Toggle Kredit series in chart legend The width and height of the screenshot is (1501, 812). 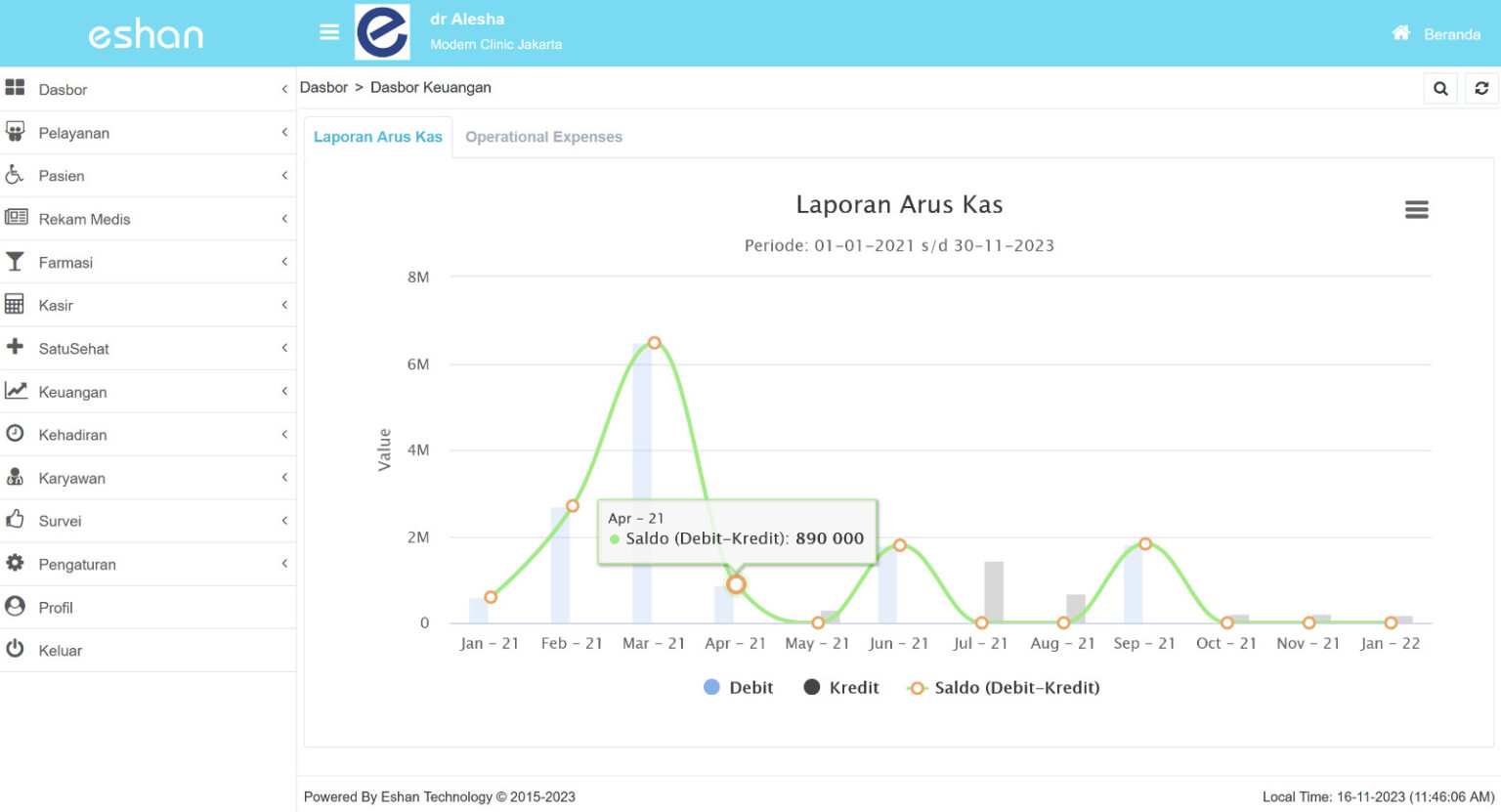pyautogui.click(x=841, y=688)
